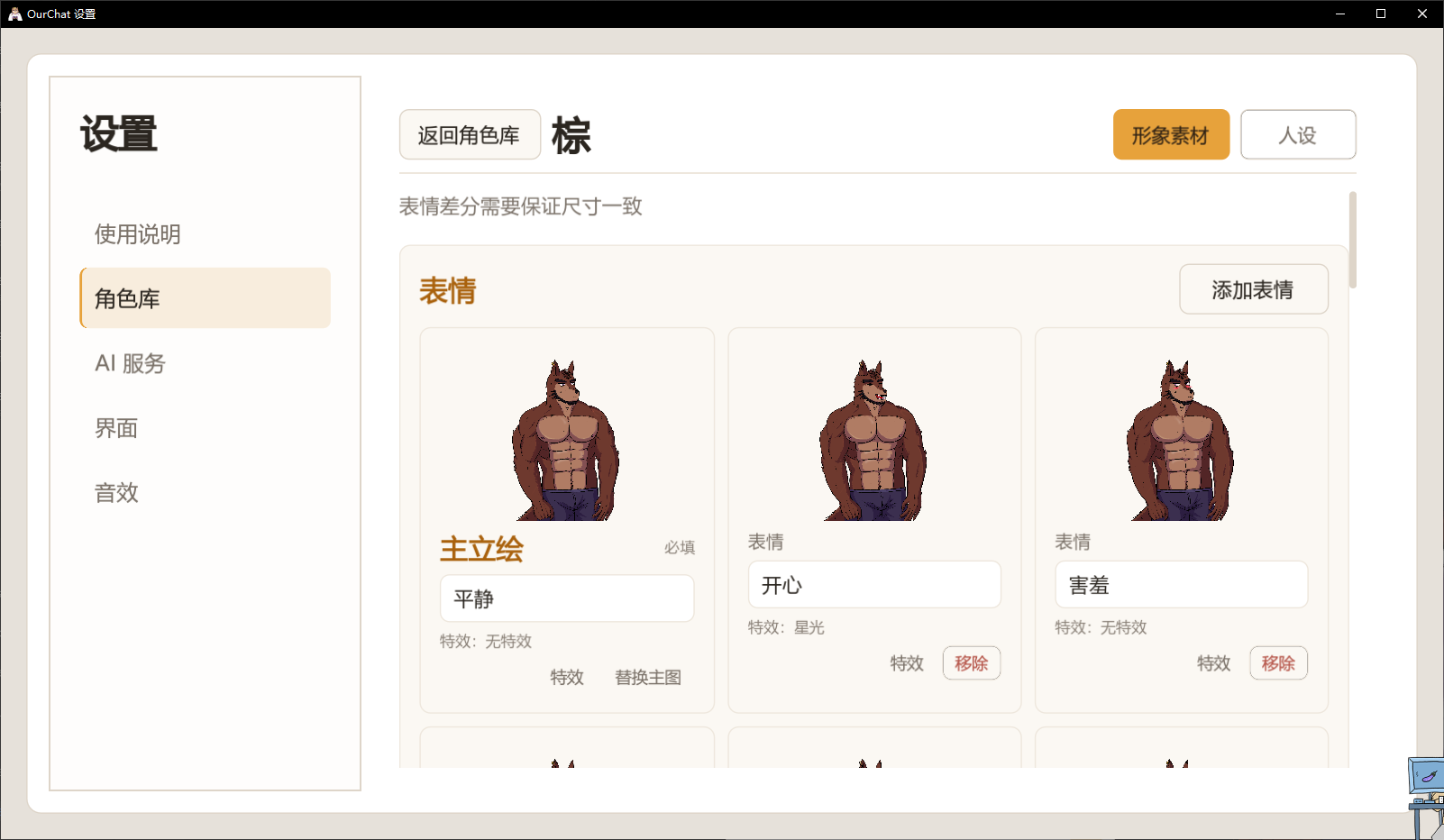This screenshot has height=840, width=1444.
Task: Click the vertical scrollbar of the content panel
Action: (1352, 240)
